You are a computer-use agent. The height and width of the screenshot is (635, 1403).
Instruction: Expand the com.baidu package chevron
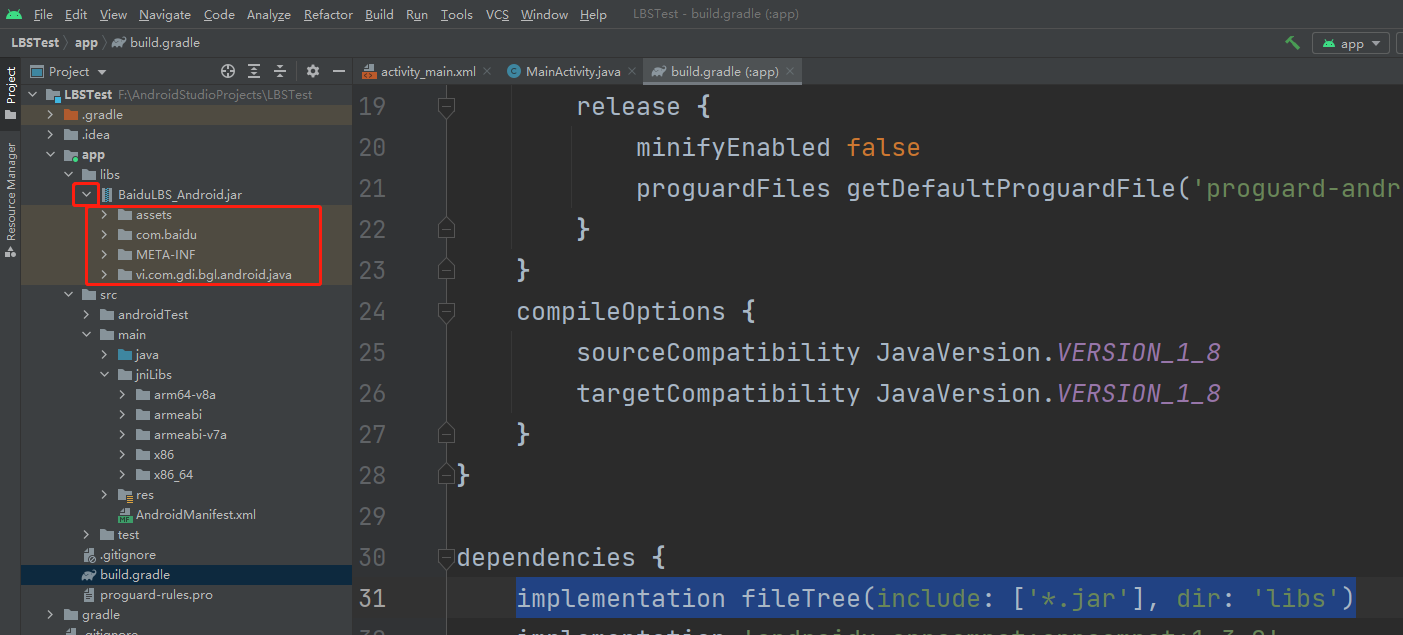coord(105,234)
